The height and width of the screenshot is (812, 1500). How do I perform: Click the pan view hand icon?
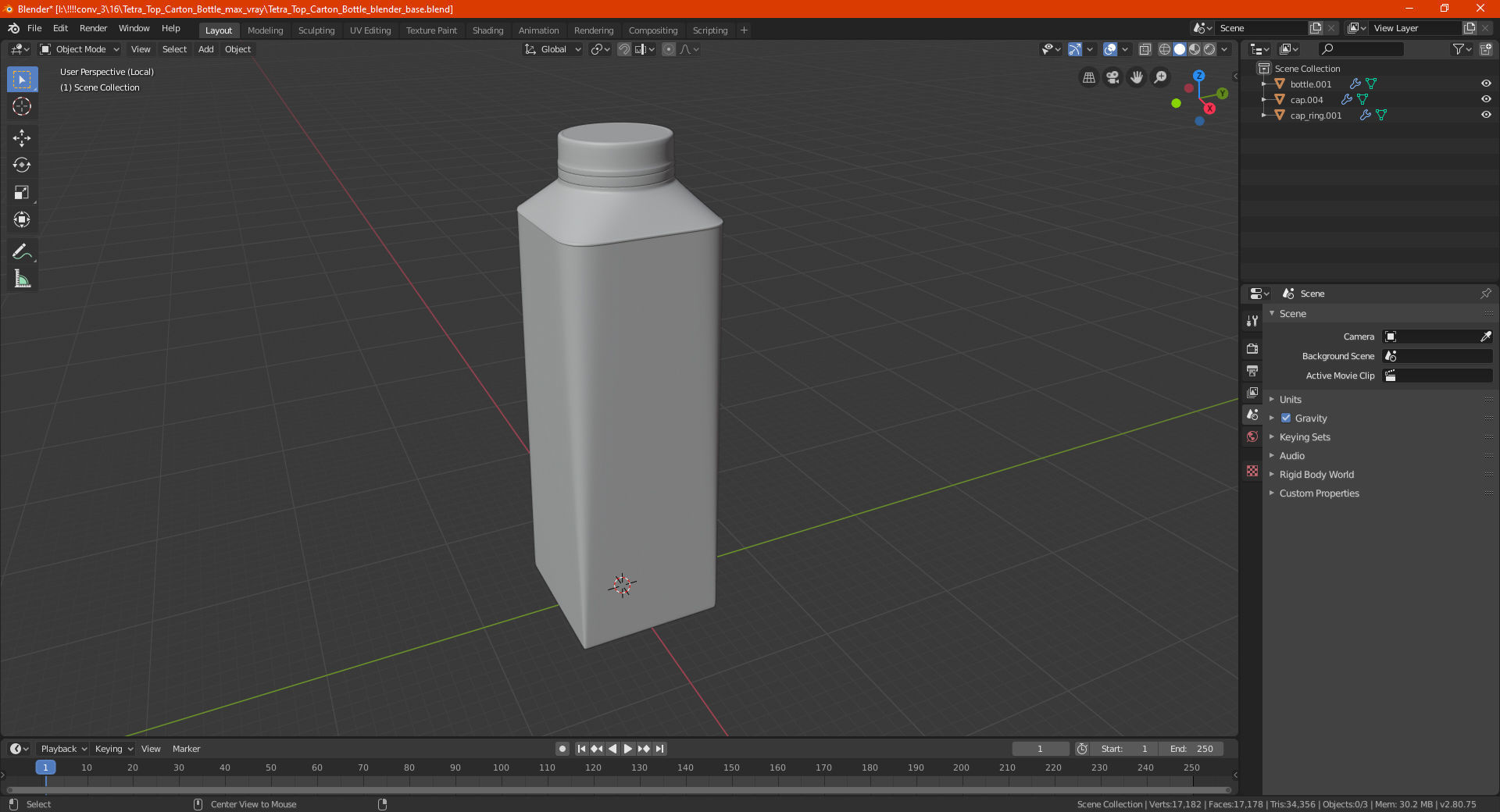pos(1137,77)
